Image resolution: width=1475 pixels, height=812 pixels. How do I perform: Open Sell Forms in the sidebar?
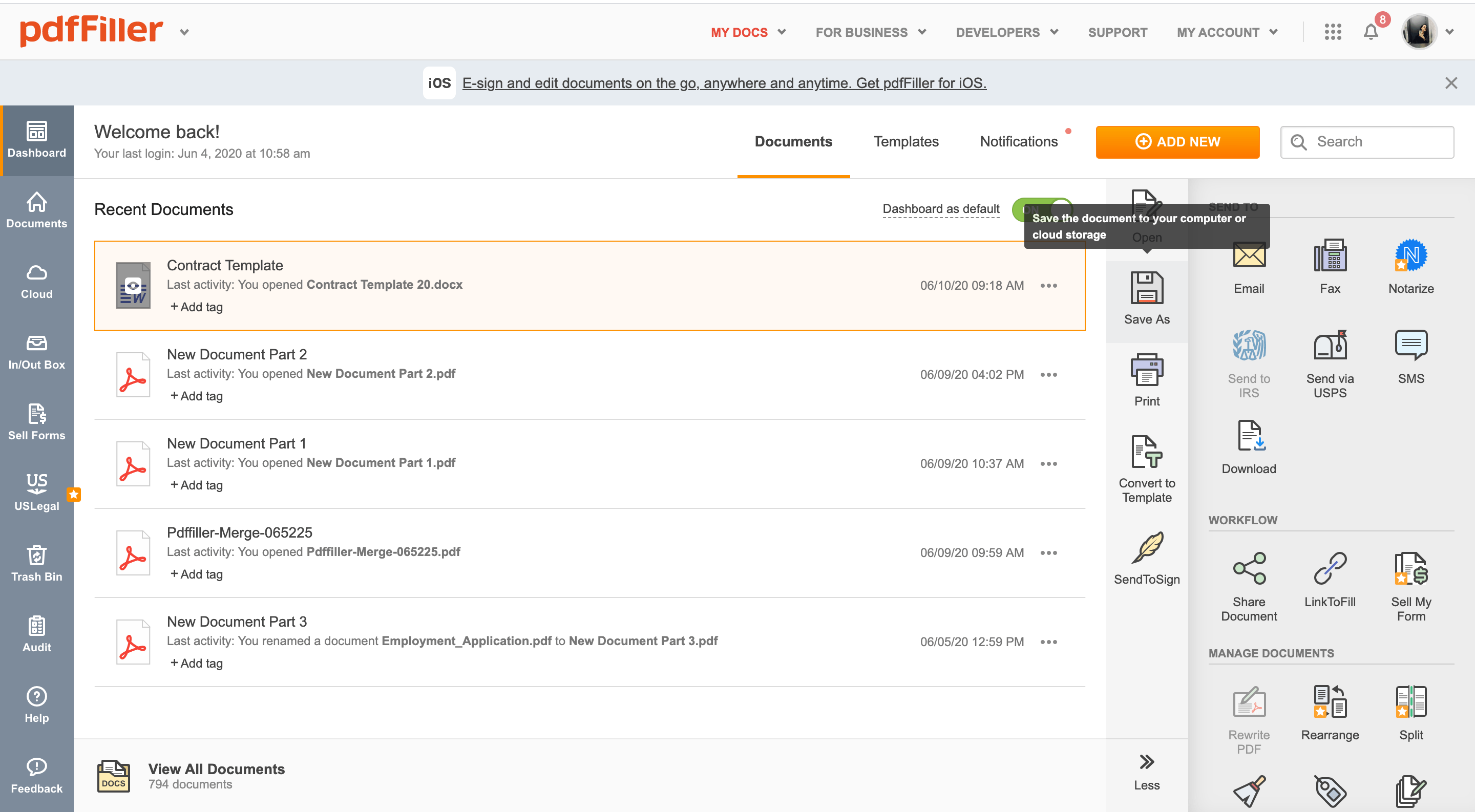37,423
